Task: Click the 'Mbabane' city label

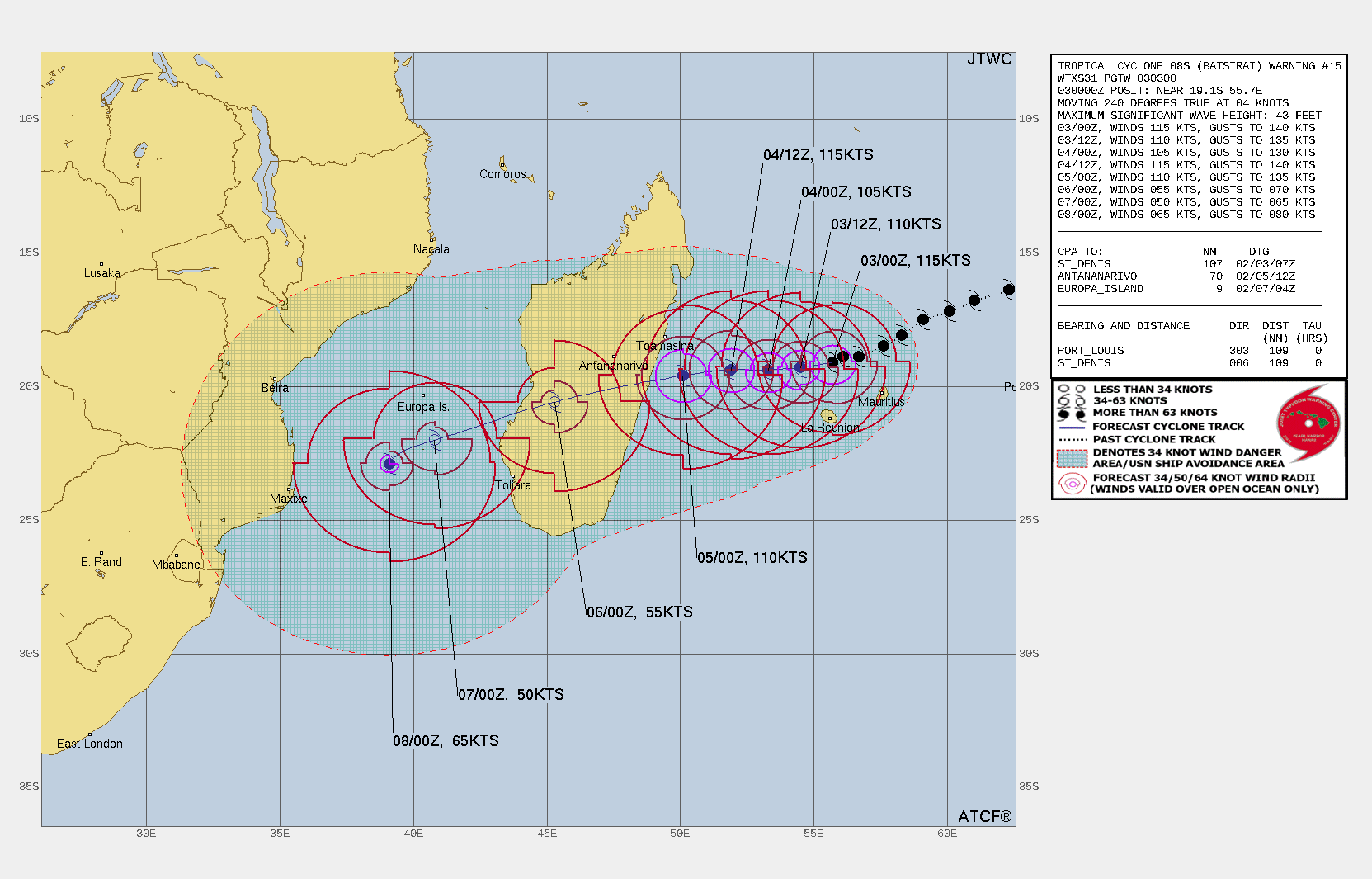Action: 176,565
